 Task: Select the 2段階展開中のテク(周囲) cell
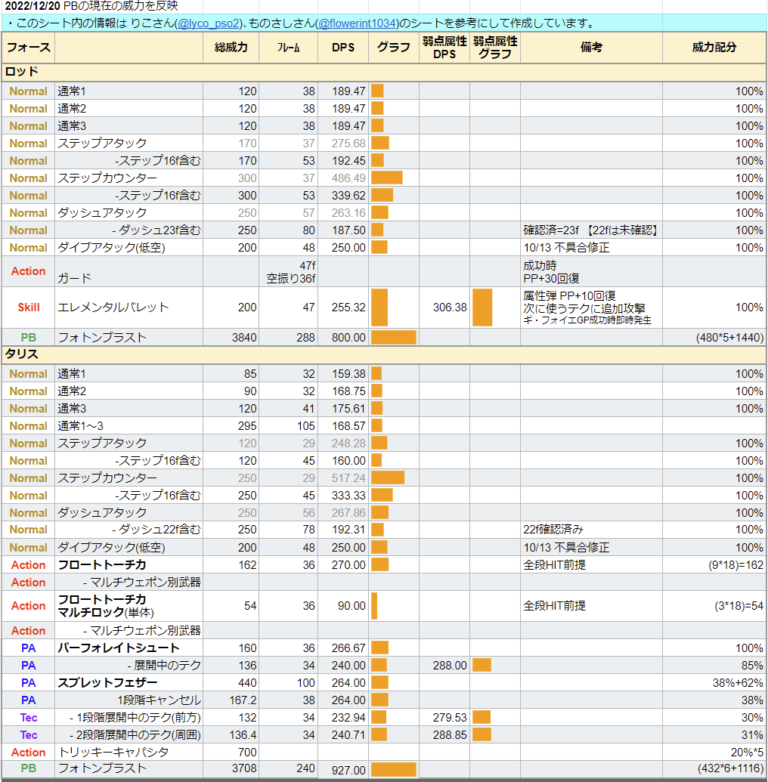[x=129, y=735]
